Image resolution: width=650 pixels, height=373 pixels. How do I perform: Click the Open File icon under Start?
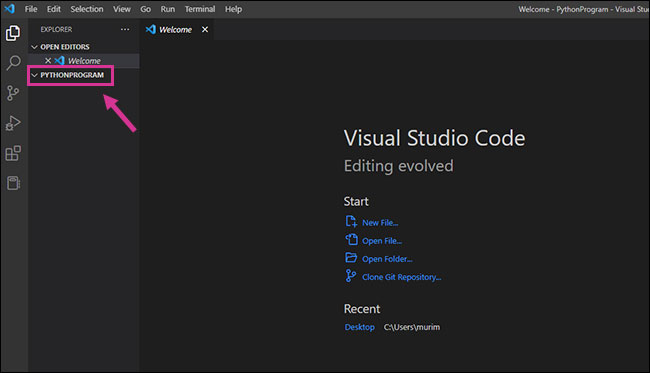pyautogui.click(x=352, y=240)
